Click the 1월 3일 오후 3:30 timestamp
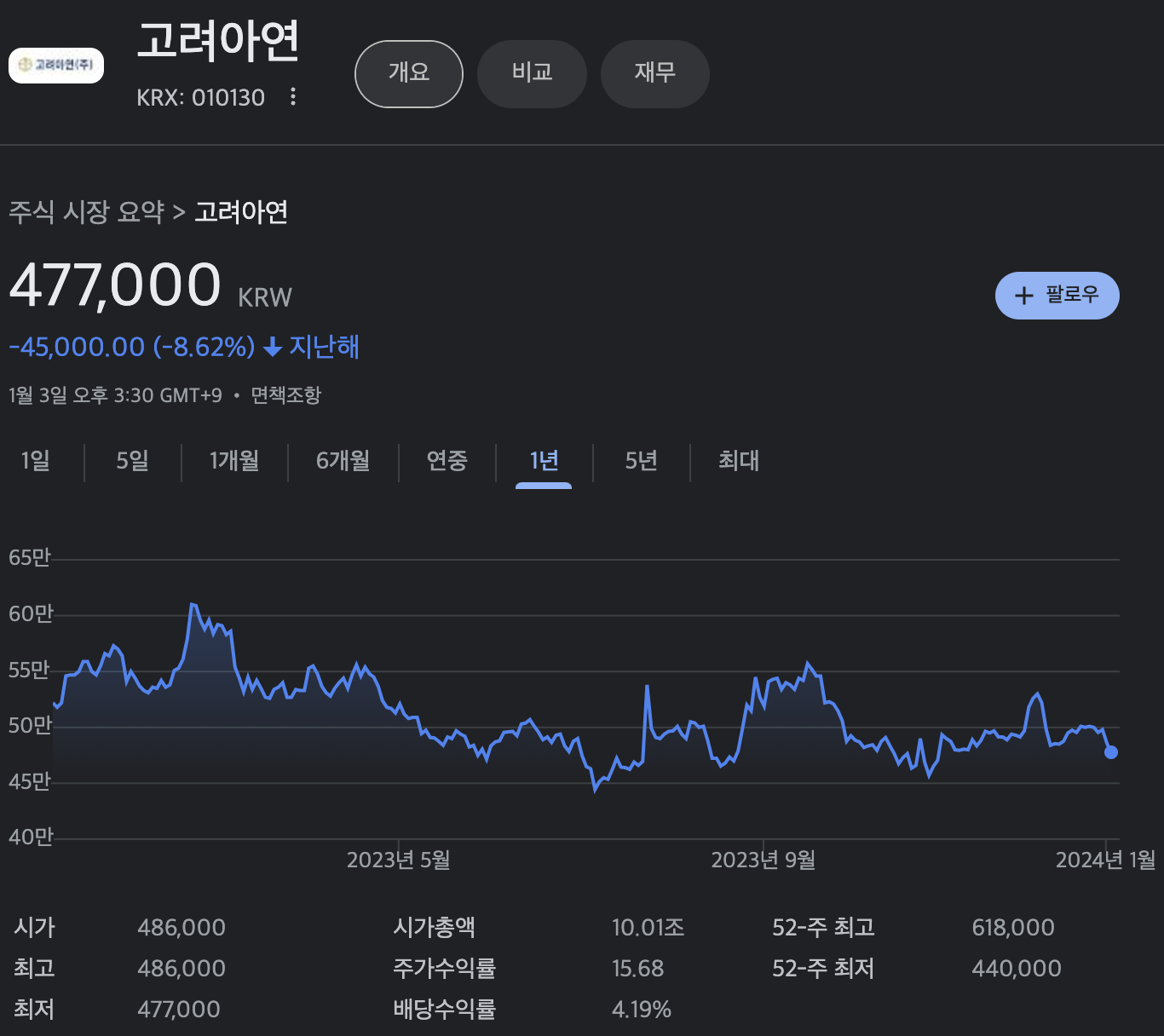 point(115,395)
